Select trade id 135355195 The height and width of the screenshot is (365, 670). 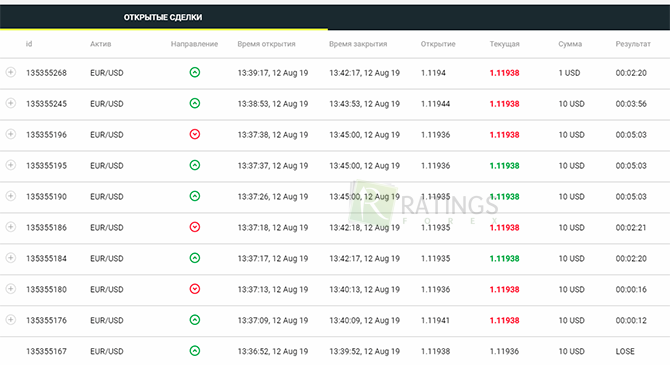coord(47,166)
